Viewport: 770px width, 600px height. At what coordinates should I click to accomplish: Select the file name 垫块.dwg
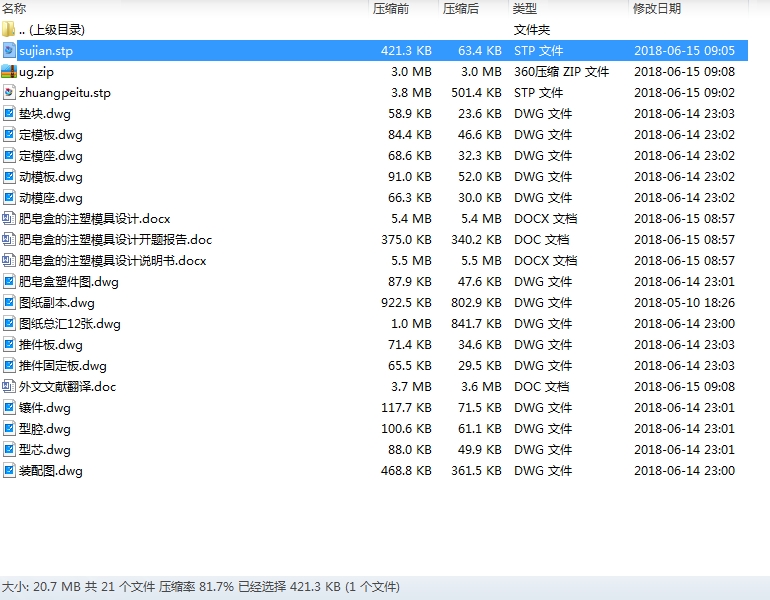(45, 114)
